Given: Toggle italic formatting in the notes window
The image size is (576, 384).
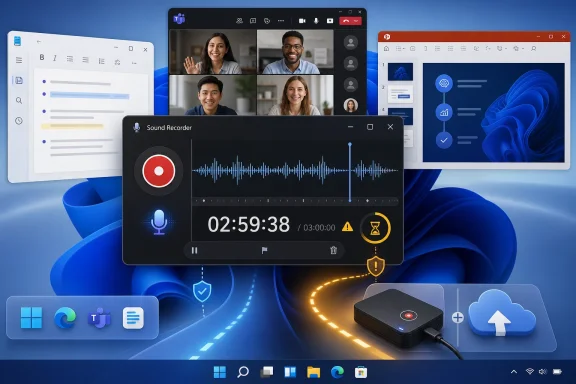Looking at the screenshot, I should tap(55, 58).
